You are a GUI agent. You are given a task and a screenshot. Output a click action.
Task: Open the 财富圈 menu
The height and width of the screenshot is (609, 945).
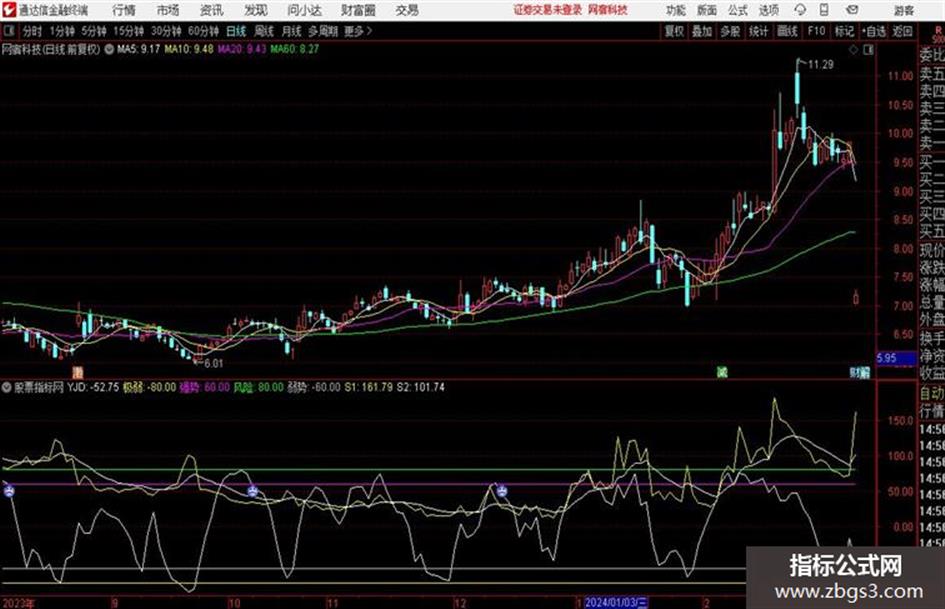(358, 10)
